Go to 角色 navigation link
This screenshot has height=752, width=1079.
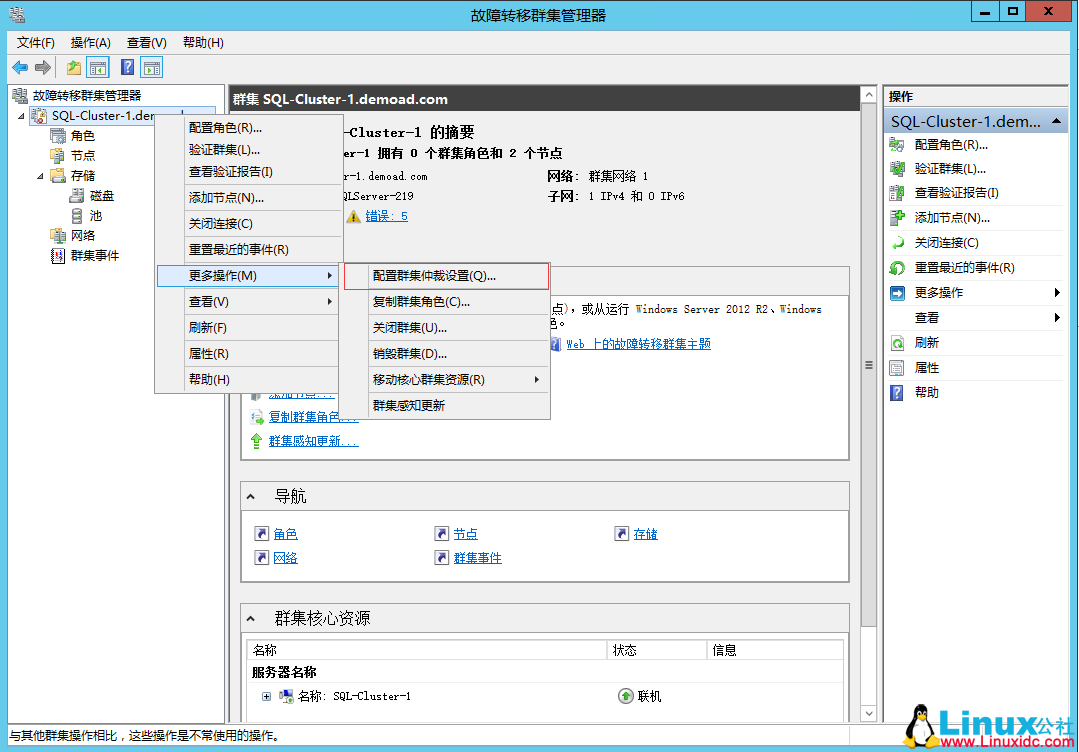point(286,534)
